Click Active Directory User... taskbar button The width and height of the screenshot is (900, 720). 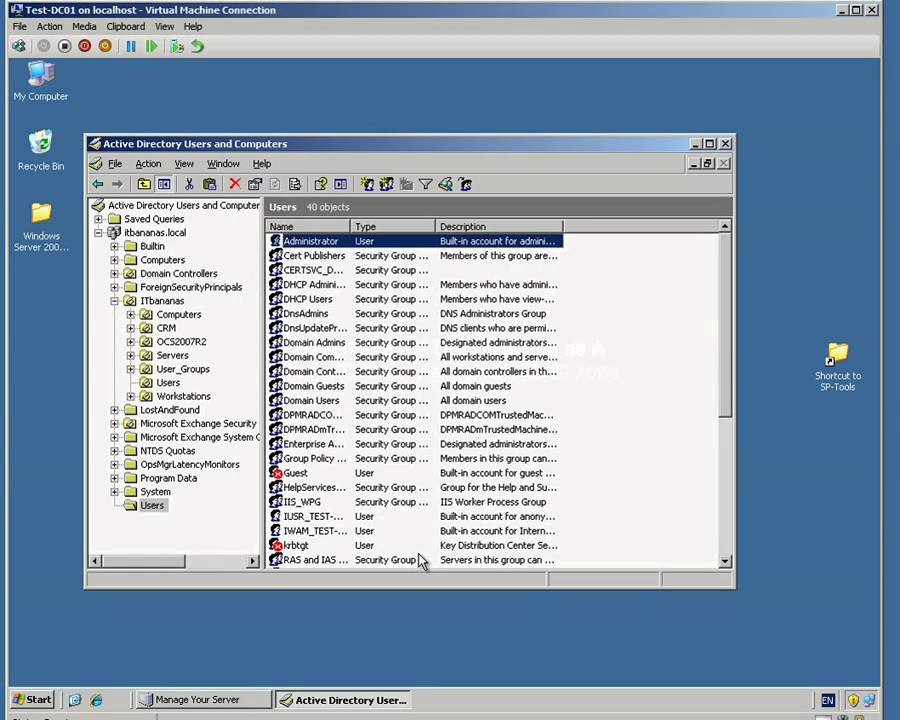(x=343, y=699)
